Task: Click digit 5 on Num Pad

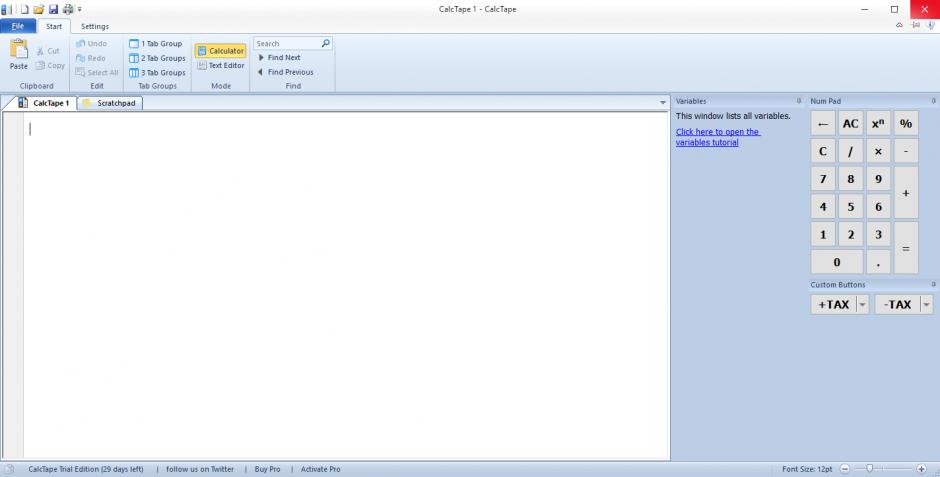Action: (x=850, y=207)
